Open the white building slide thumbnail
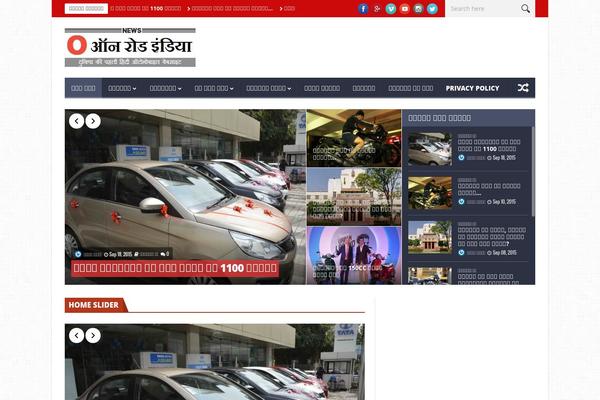600x400 pixels. point(354,197)
